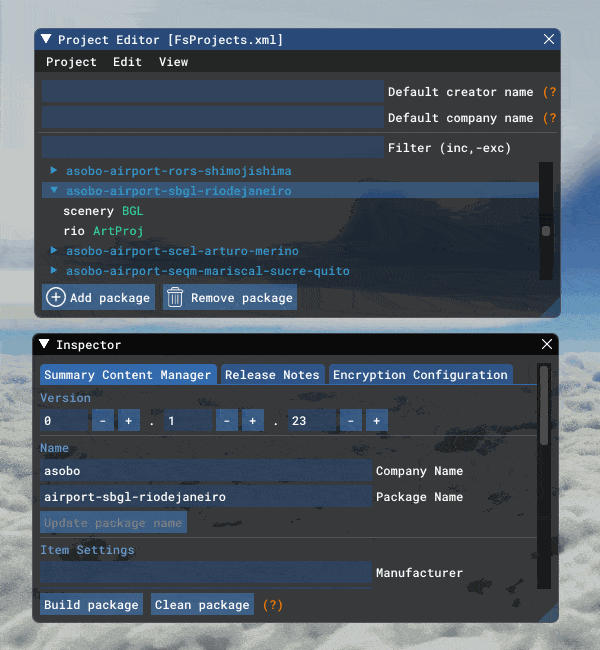Grab Inspector window resize grip corner
Viewport: 600px width, 650px height.
point(551,614)
